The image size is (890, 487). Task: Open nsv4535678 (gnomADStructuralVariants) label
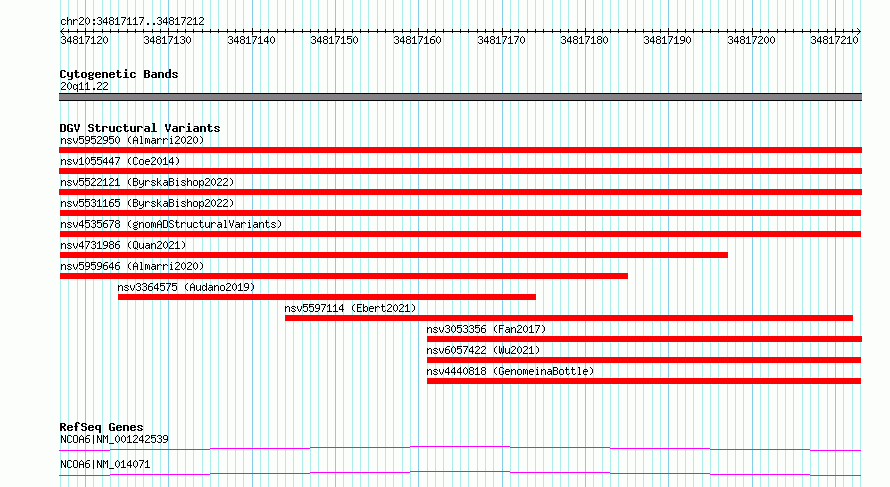pos(171,224)
